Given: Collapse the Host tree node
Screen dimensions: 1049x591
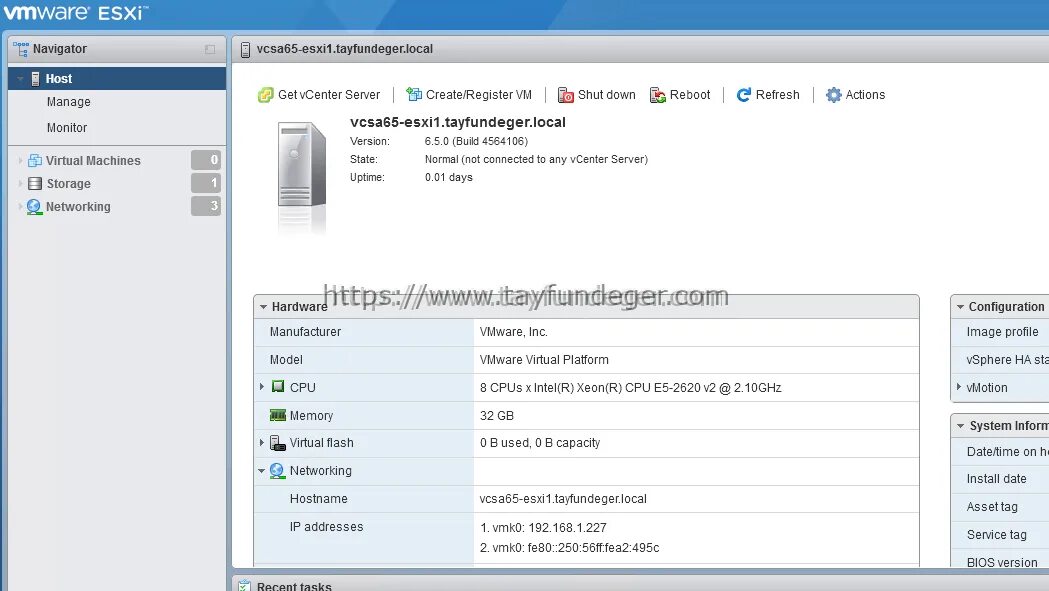Looking at the screenshot, I should click(20, 79).
